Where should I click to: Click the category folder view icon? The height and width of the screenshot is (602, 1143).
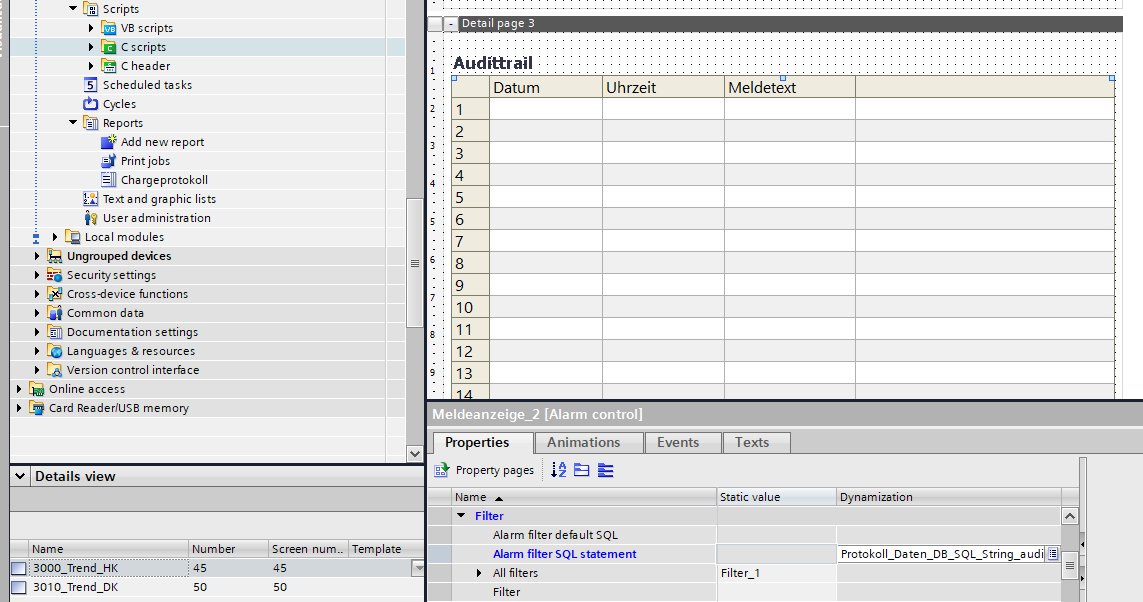(582, 470)
